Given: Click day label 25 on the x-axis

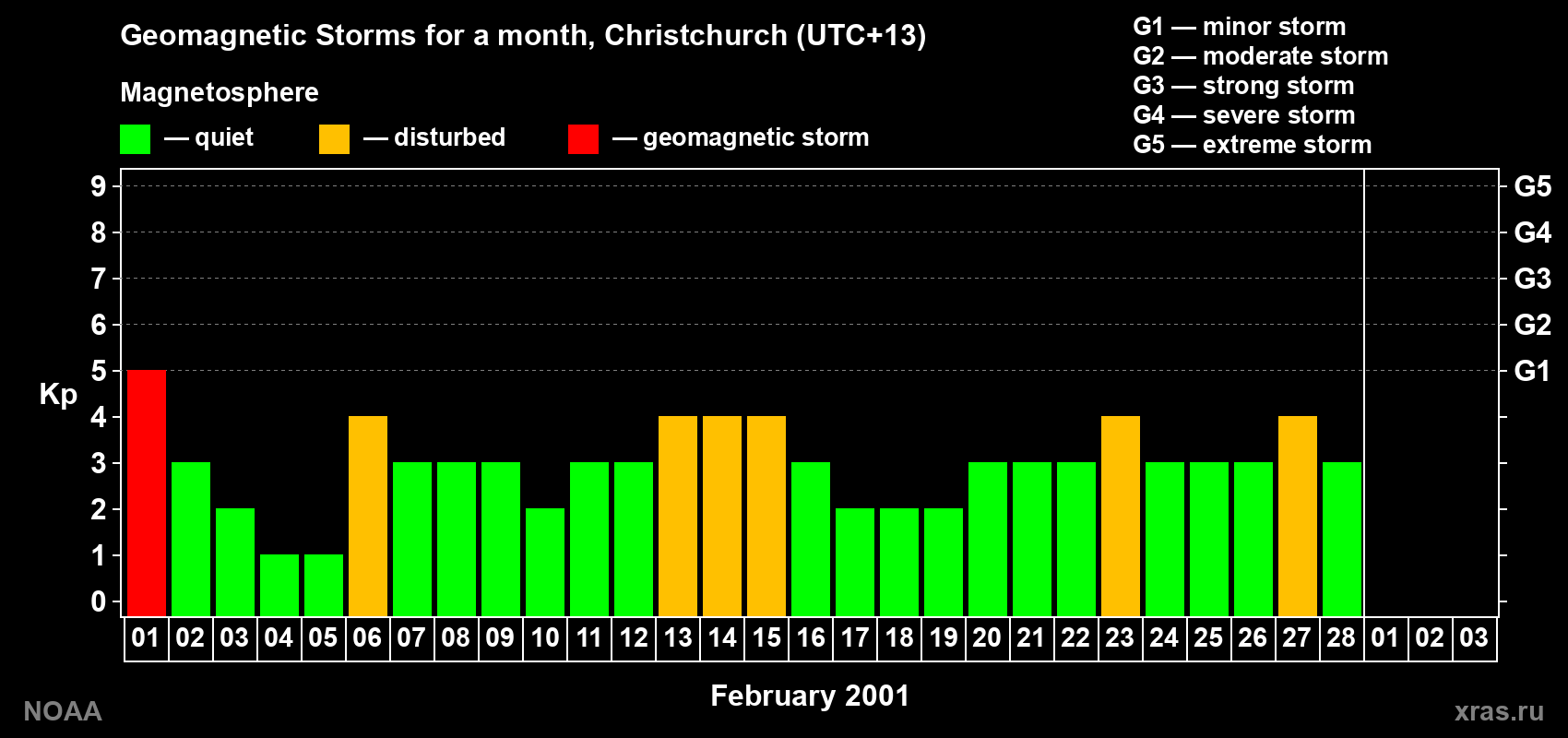Looking at the screenshot, I should click(1208, 637).
